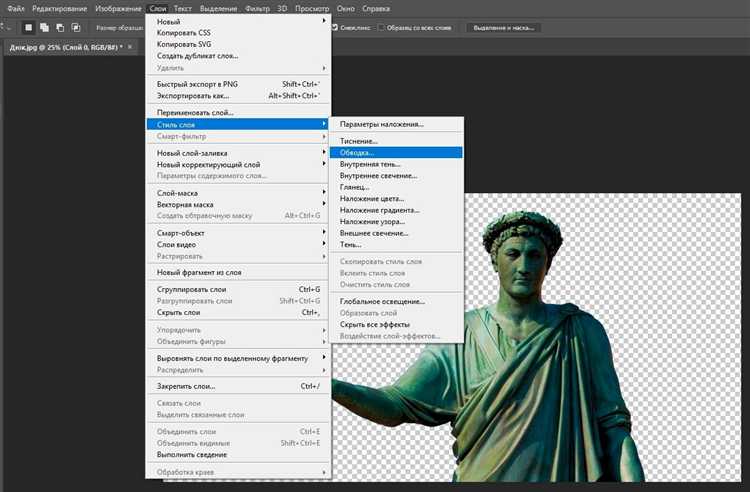Choose Быстрый экспорт в PNG

pos(238,84)
